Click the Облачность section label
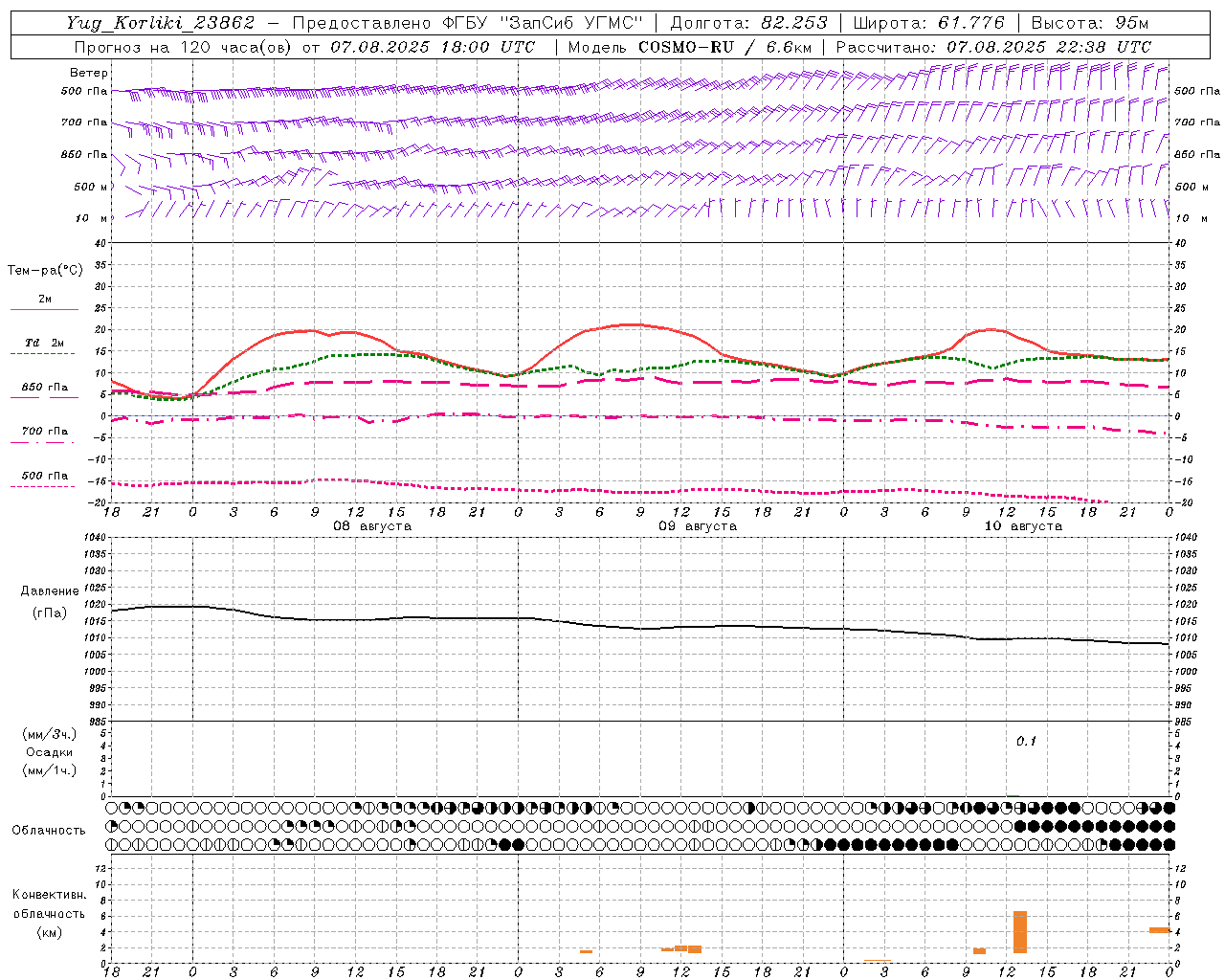This screenshot has height=980, width=1225. click(x=49, y=830)
